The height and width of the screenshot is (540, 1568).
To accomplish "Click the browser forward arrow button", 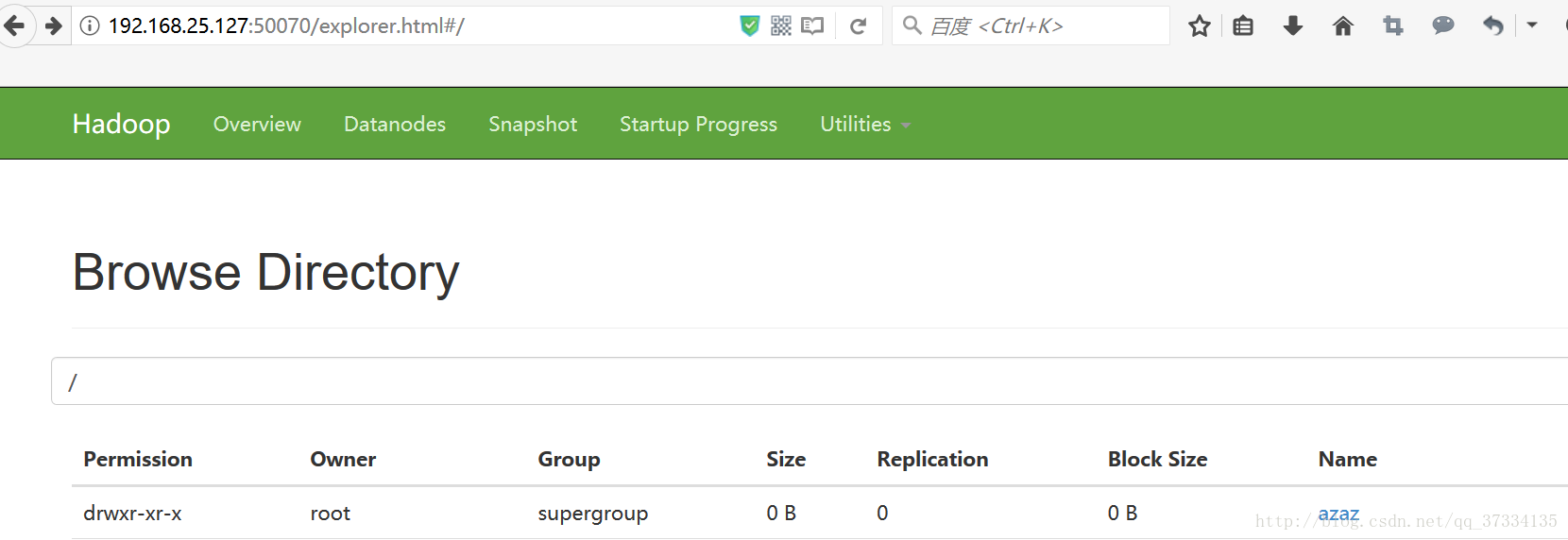I will tap(54, 25).
